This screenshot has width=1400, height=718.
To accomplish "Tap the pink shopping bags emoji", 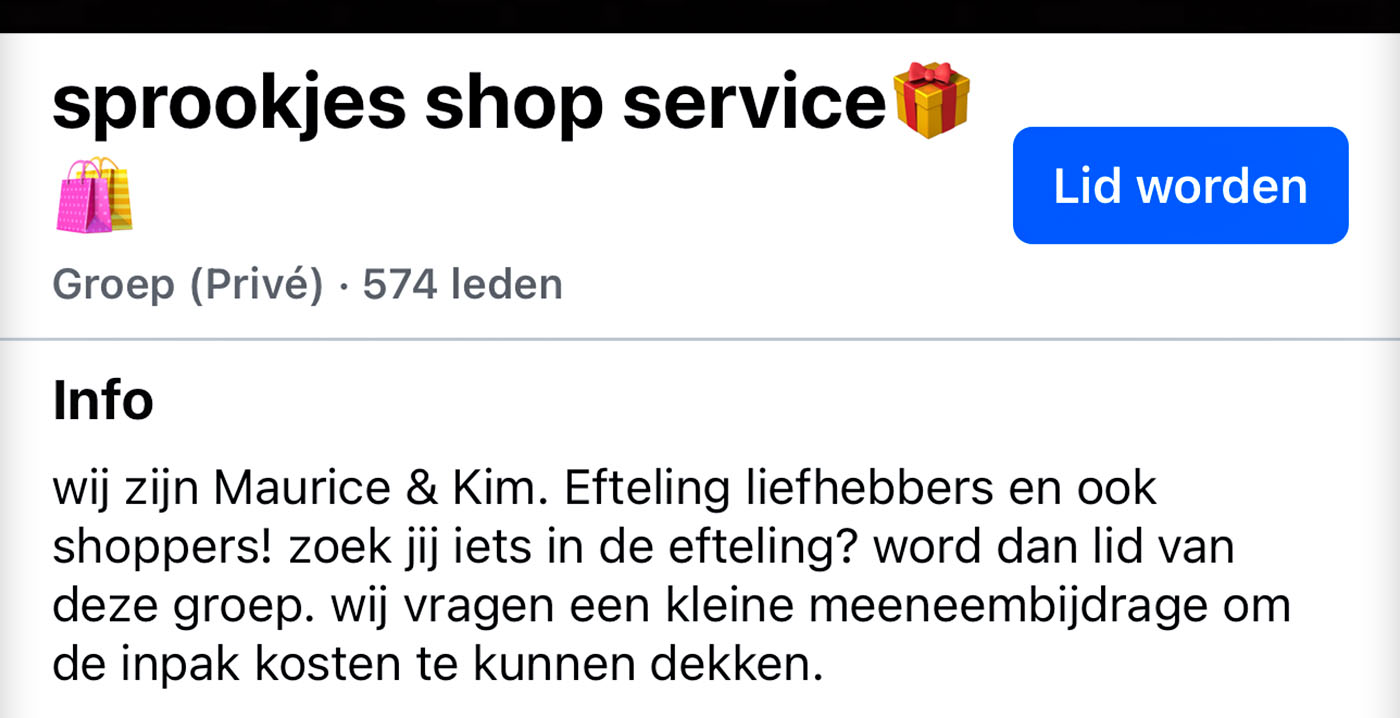I will [94, 195].
